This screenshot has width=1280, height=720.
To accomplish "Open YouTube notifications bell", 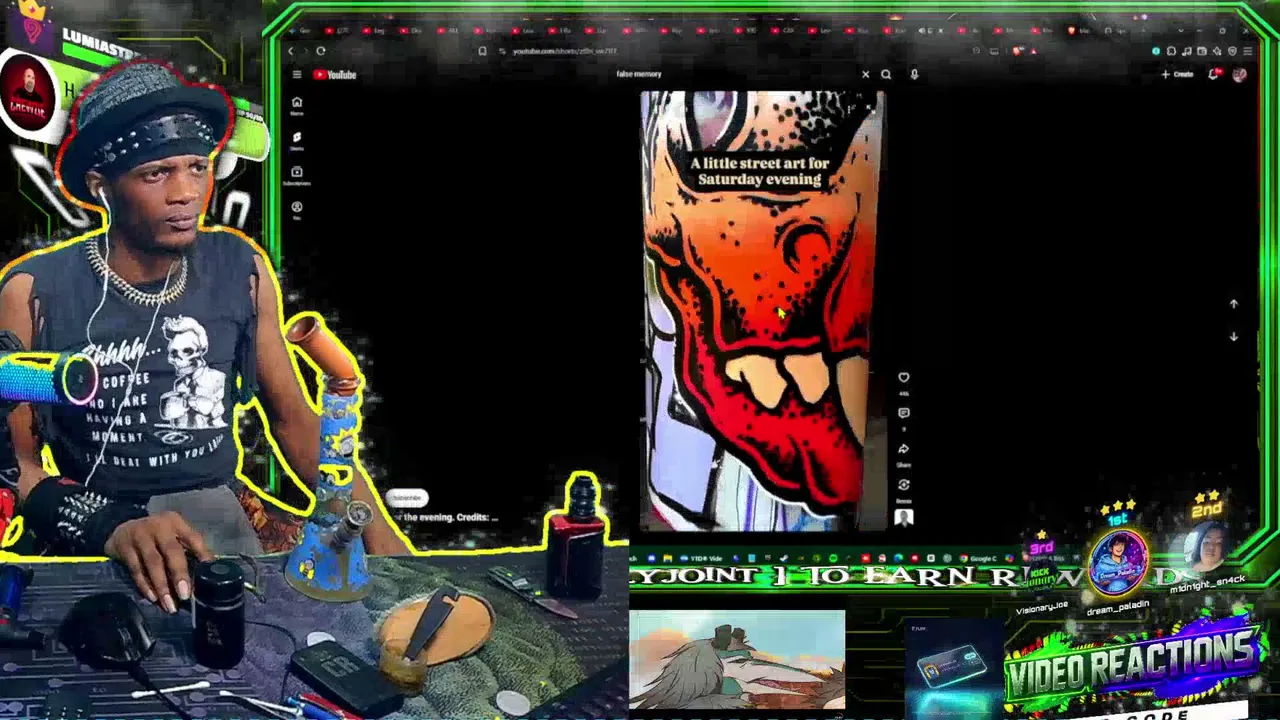I will (1214, 74).
